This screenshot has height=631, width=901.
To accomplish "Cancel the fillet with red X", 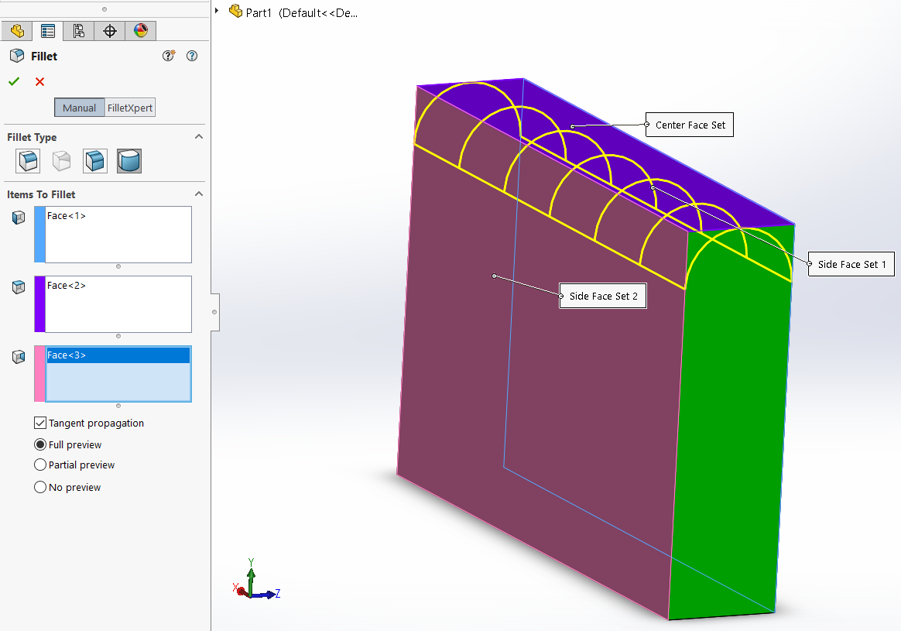I will point(40,82).
